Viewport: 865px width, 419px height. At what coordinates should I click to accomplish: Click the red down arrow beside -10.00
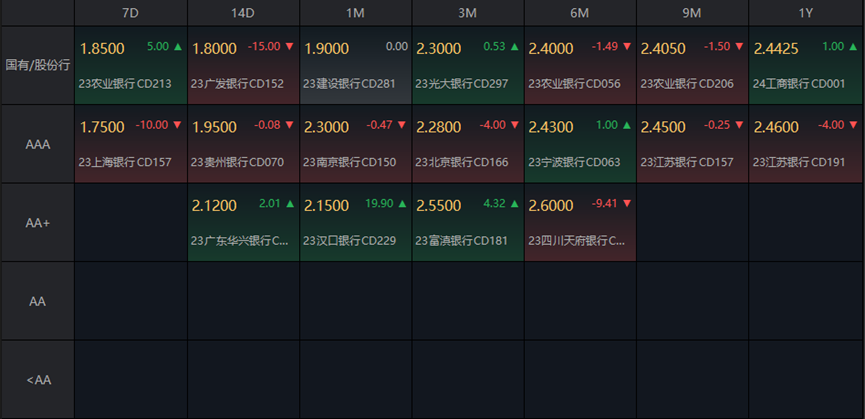click(x=177, y=125)
